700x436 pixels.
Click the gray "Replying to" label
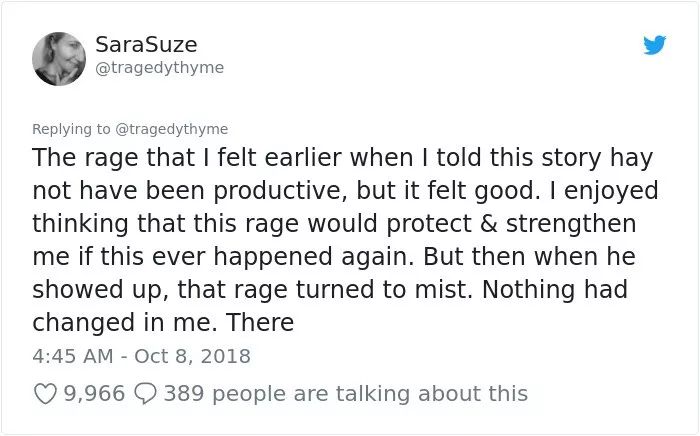(x=71, y=129)
